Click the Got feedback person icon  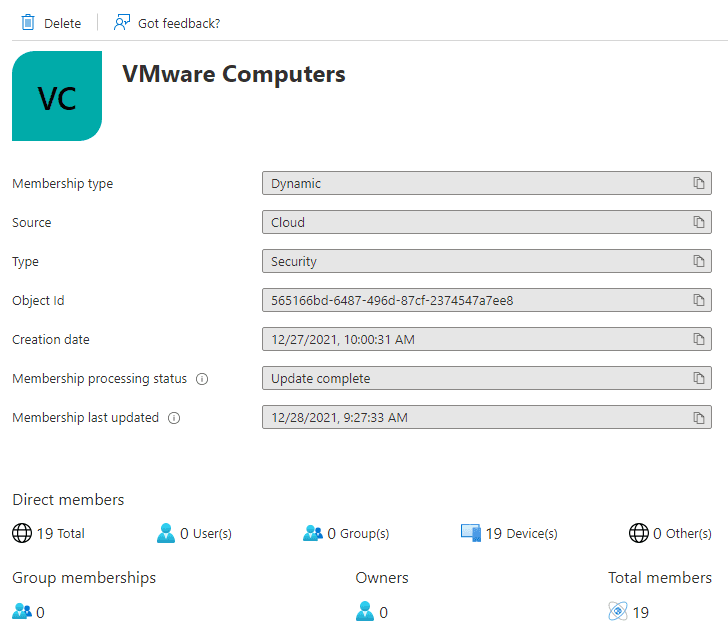(x=122, y=22)
